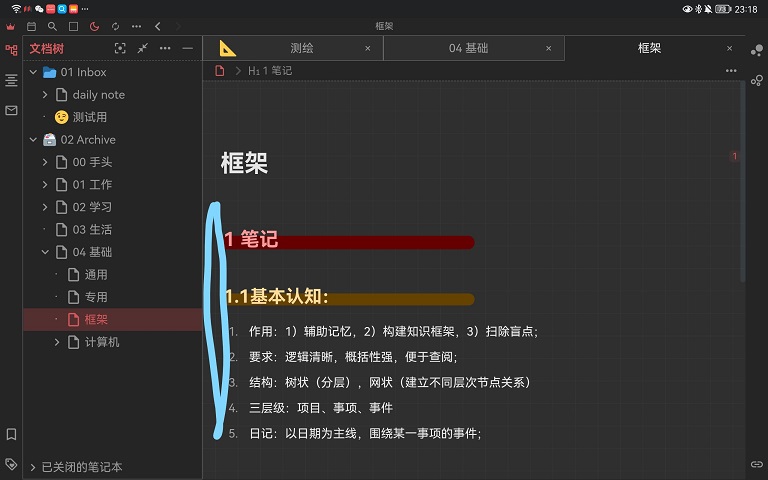Collapse the 01 Inbox notebook
768x480 pixels.
coord(33,72)
